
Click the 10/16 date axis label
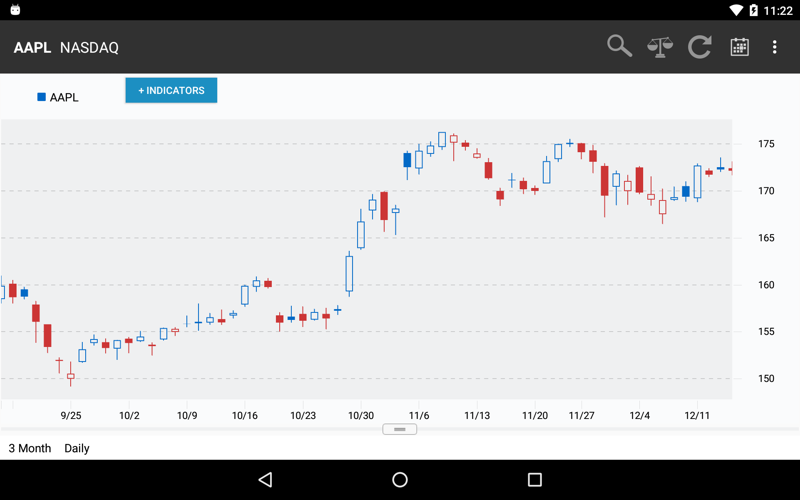click(245, 415)
